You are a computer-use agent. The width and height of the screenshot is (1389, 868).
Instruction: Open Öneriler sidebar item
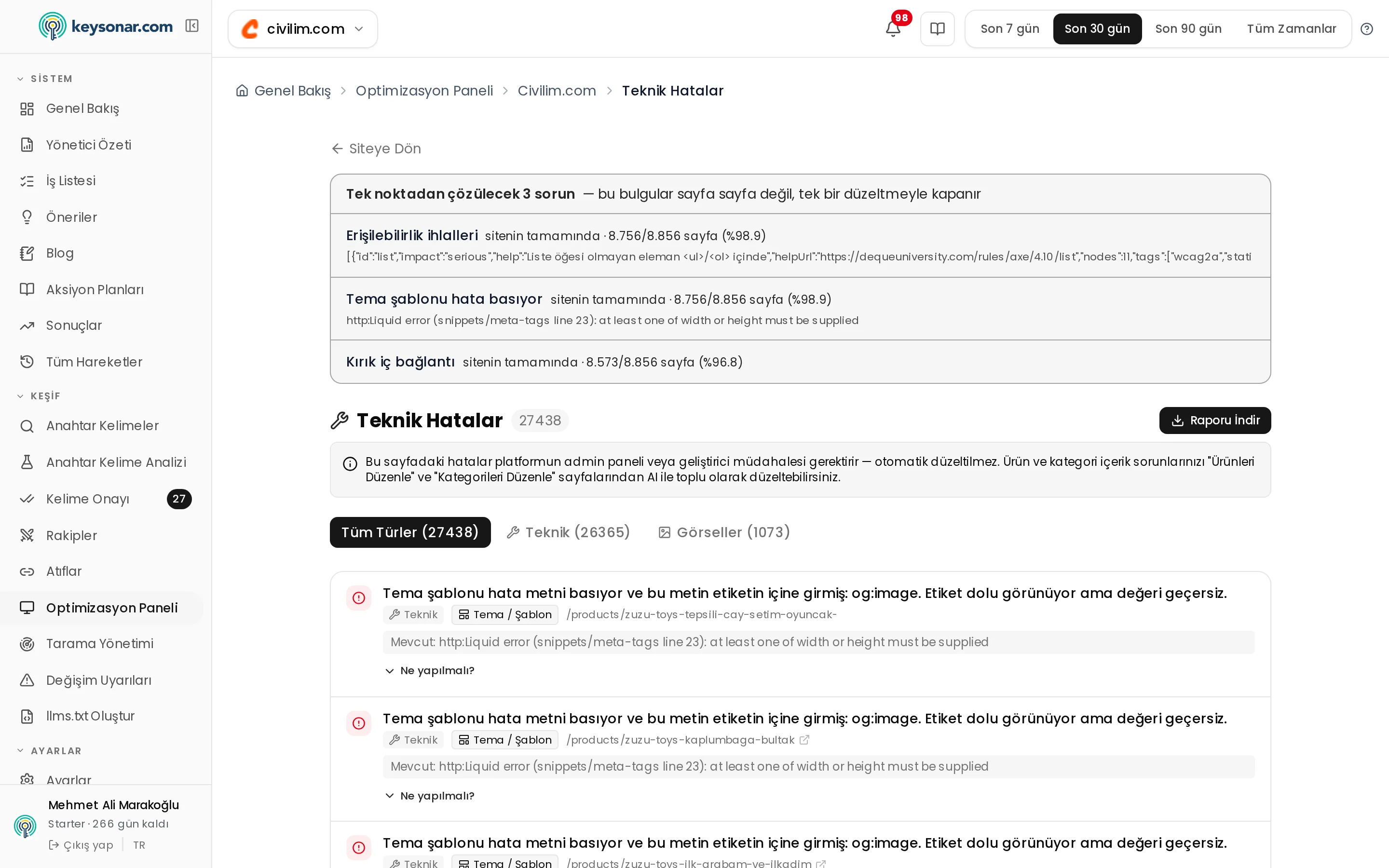pyautogui.click(x=71, y=217)
